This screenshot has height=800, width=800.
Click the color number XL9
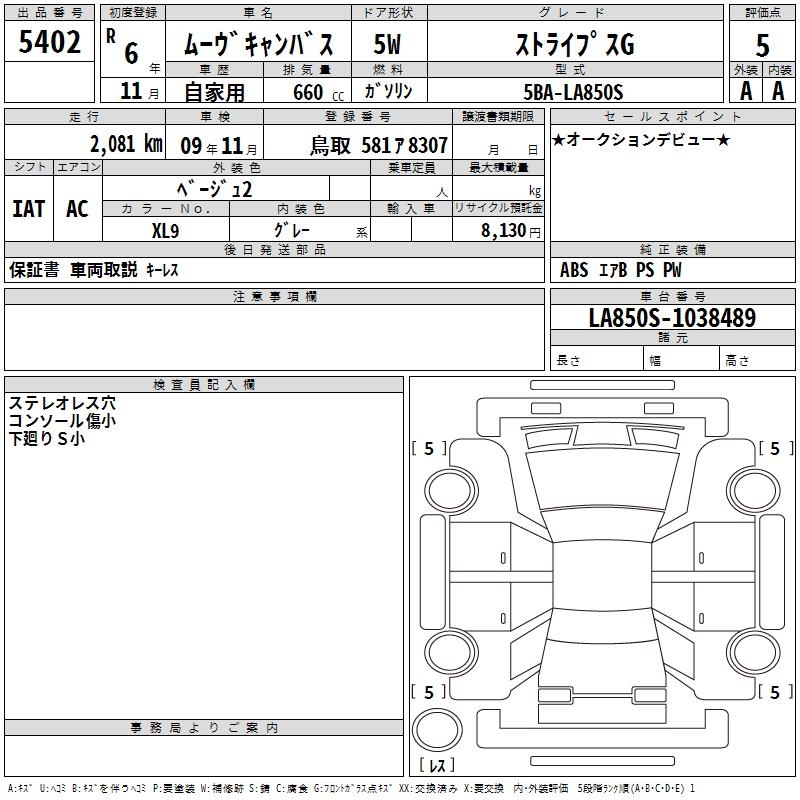click(x=165, y=231)
